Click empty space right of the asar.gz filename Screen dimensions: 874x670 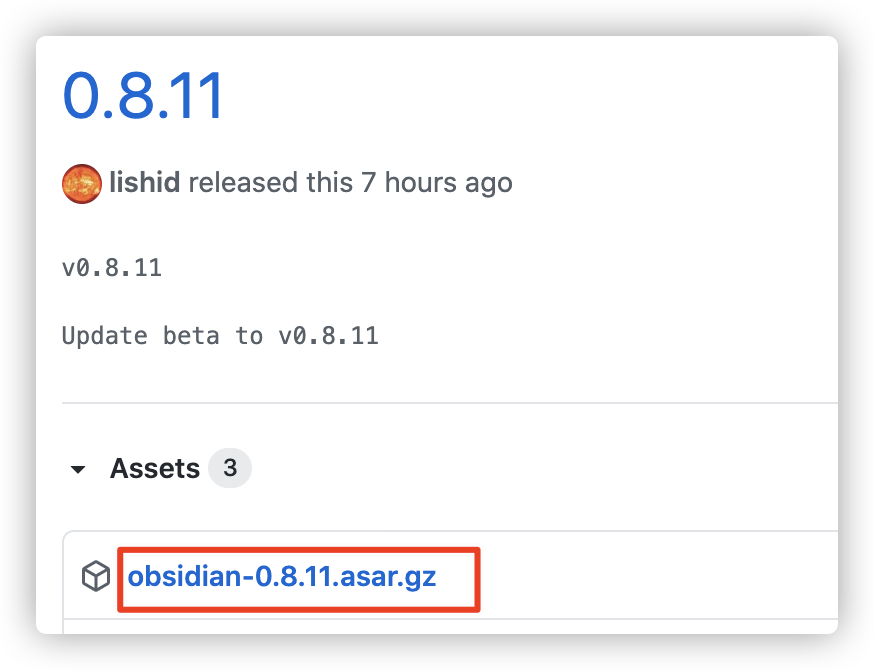[x=658, y=576]
